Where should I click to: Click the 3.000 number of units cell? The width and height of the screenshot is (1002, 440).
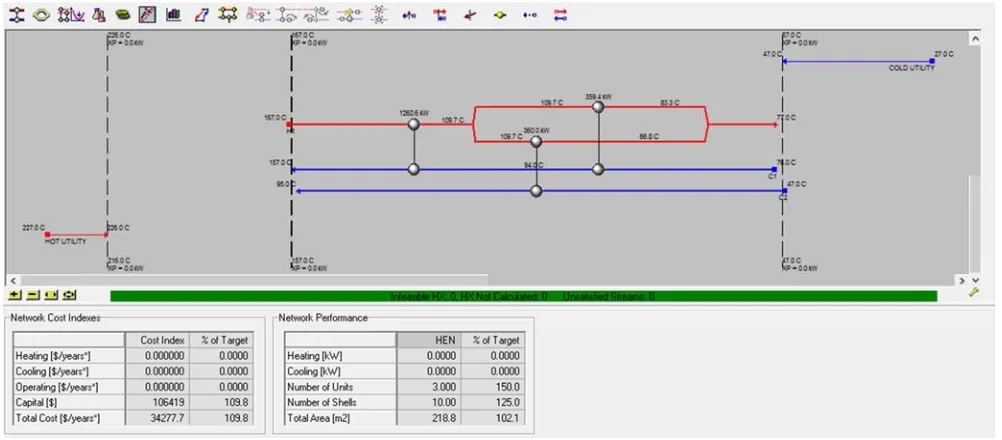pyautogui.click(x=428, y=387)
